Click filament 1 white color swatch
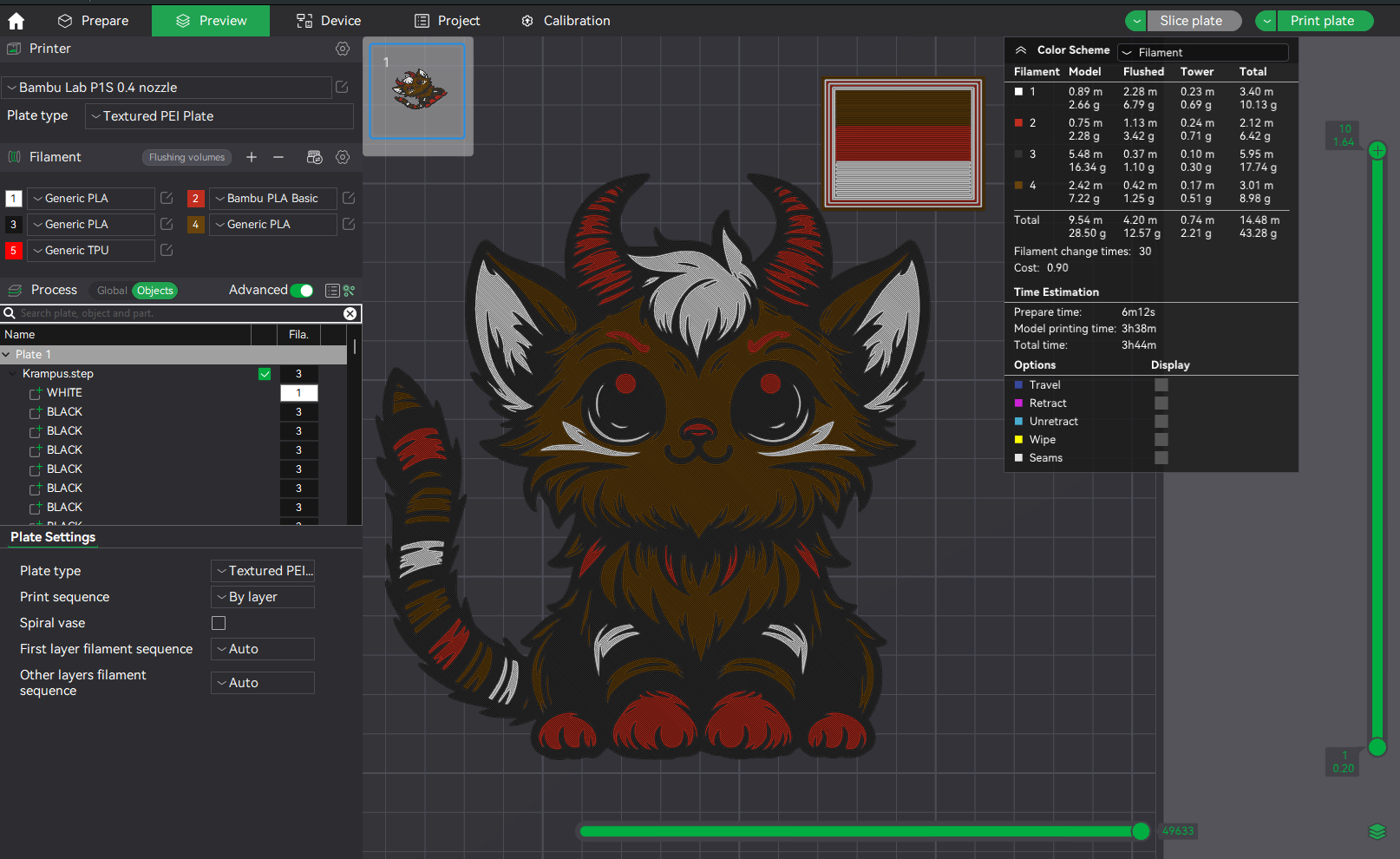 pyautogui.click(x=13, y=199)
